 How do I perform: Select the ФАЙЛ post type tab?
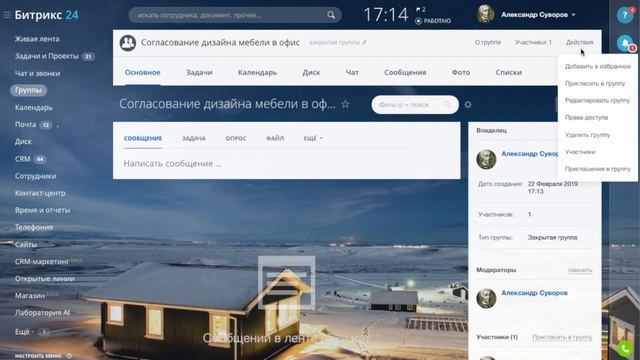point(275,138)
